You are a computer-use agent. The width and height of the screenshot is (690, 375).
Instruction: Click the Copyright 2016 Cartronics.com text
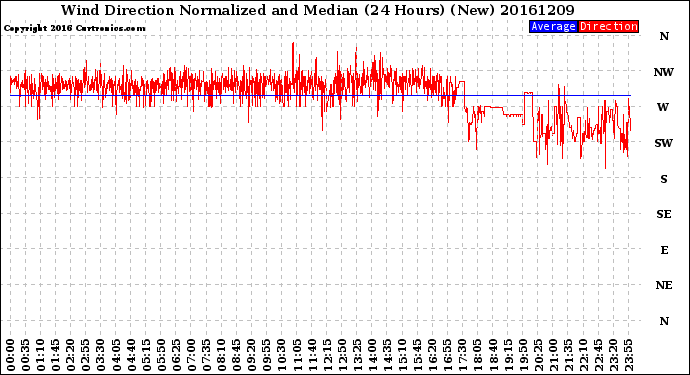(74, 28)
